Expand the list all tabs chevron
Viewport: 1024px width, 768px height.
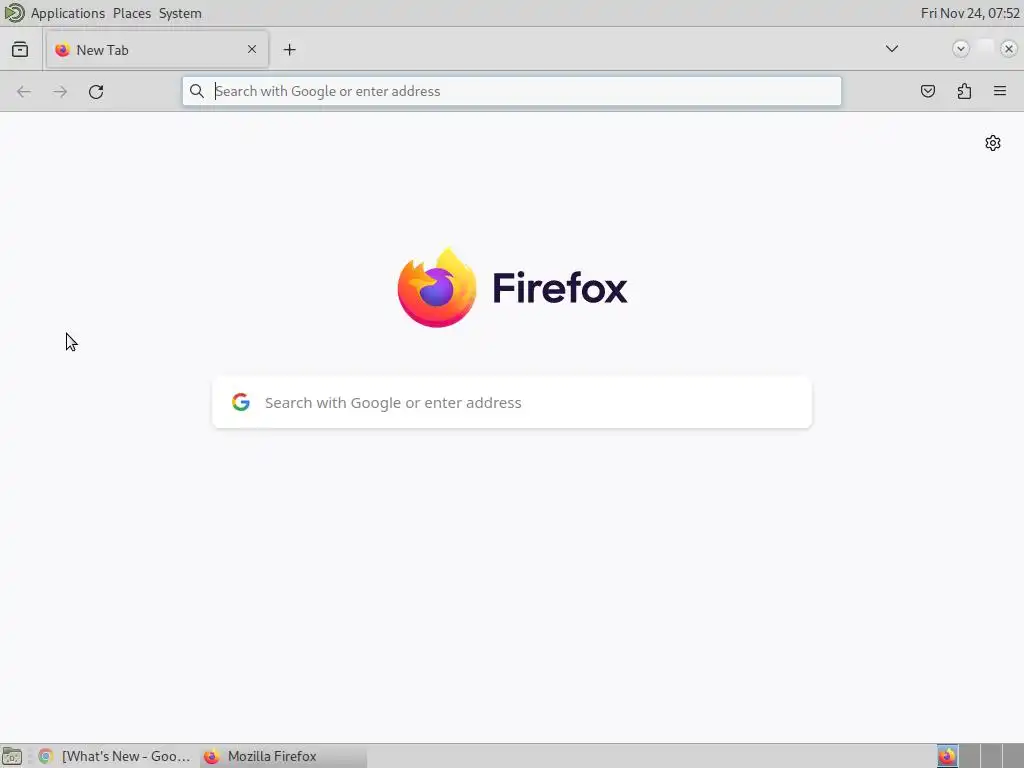891,49
